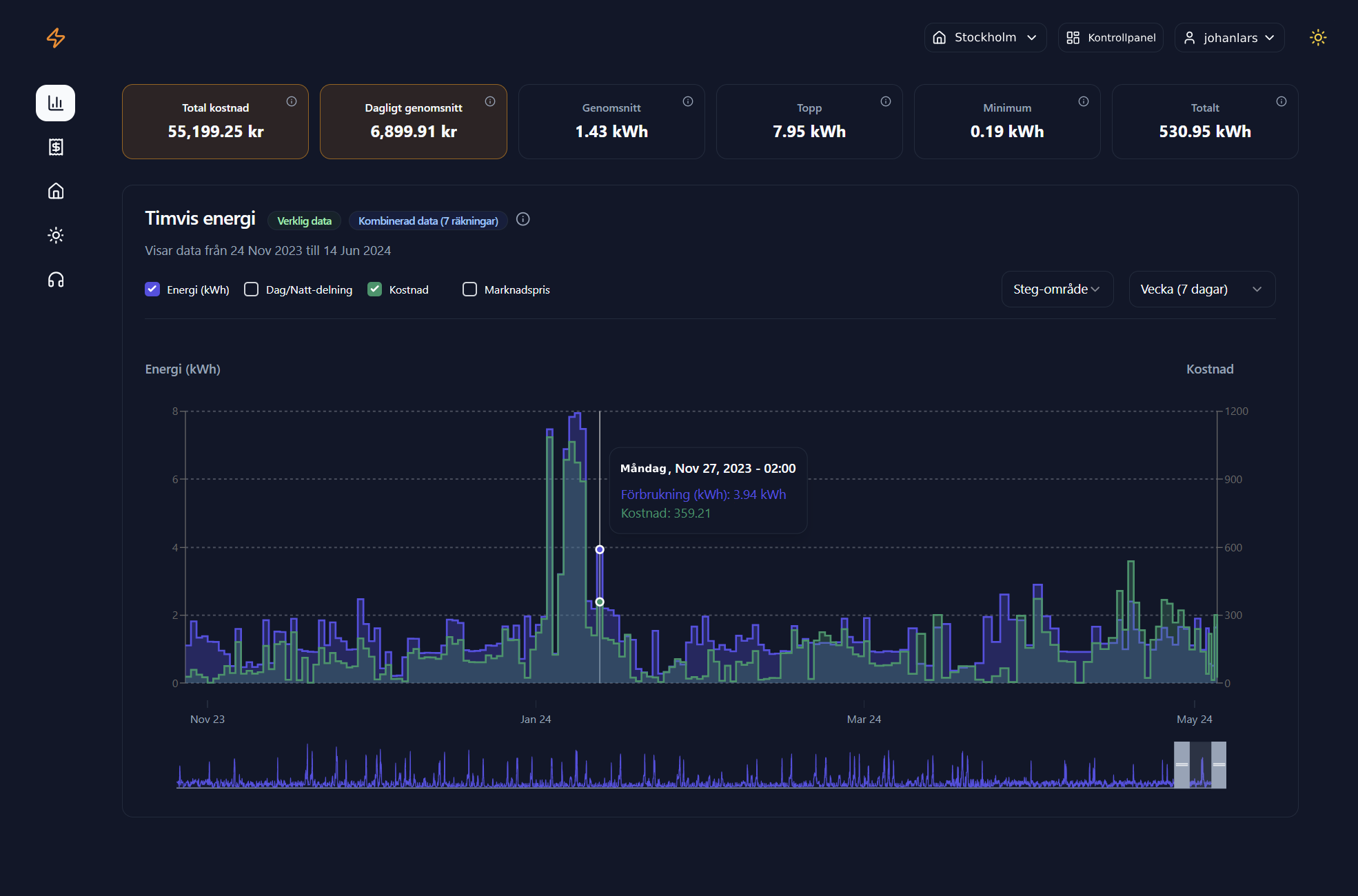
Task: Click the lightning bolt app logo
Action: point(55,38)
